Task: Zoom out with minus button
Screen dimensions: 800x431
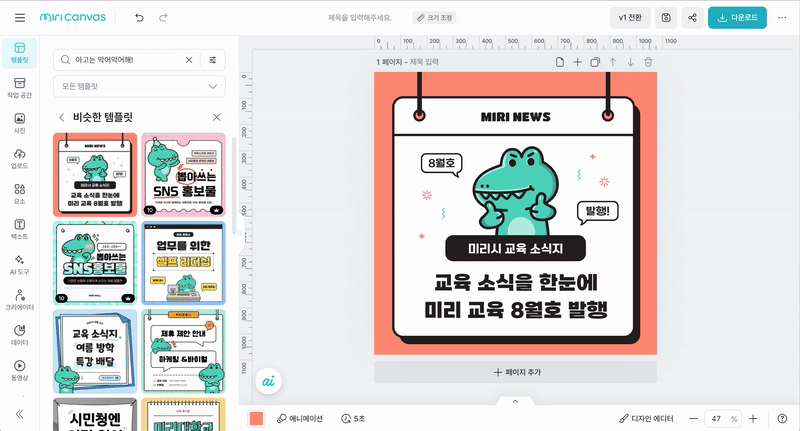Action: pos(693,419)
